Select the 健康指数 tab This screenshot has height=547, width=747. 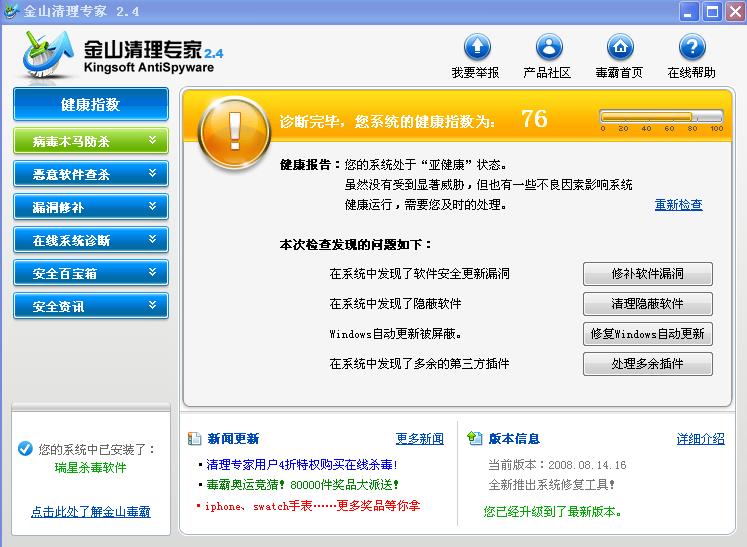click(x=91, y=104)
